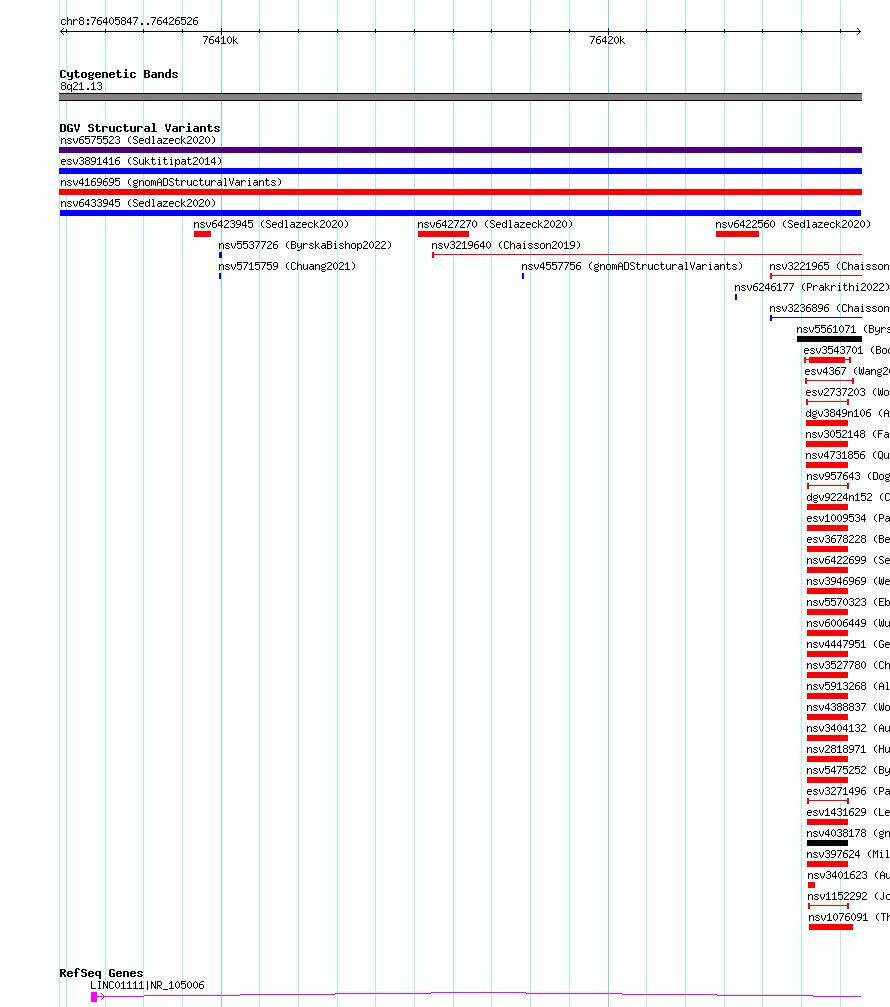This screenshot has width=890, height=1007.
Task: Open the nsv4169695 gnomADStructuralVariants label
Action: [171, 182]
